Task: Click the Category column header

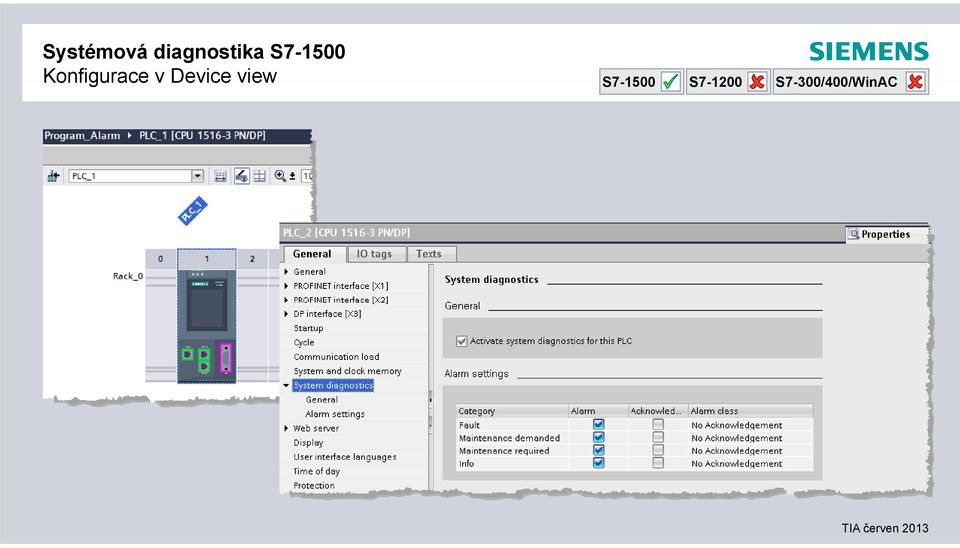Action: [x=512, y=411]
